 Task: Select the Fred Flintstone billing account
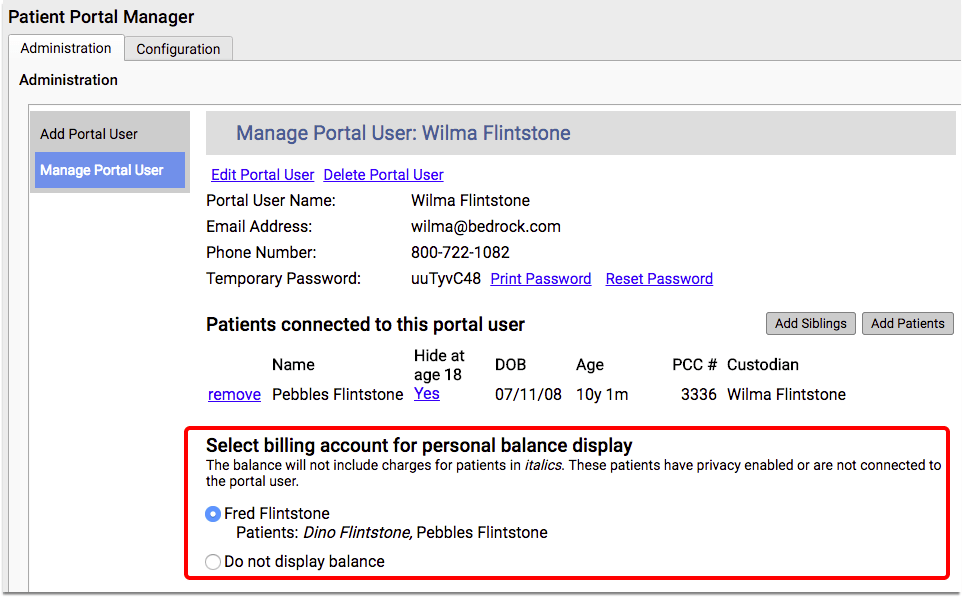pos(212,513)
